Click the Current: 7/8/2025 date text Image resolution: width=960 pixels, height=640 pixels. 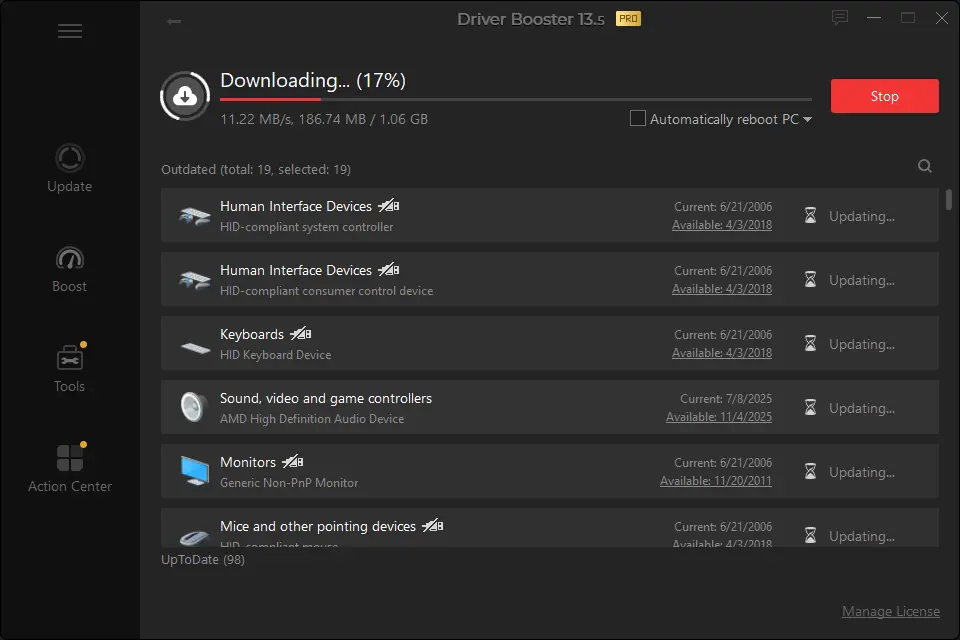click(x=726, y=399)
